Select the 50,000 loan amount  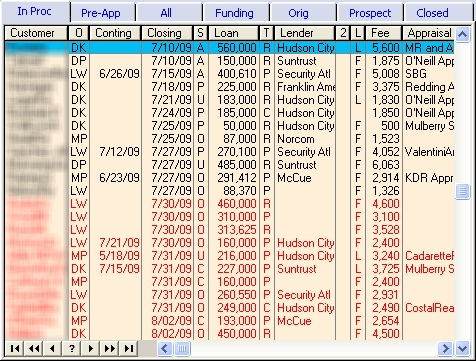click(234, 126)
